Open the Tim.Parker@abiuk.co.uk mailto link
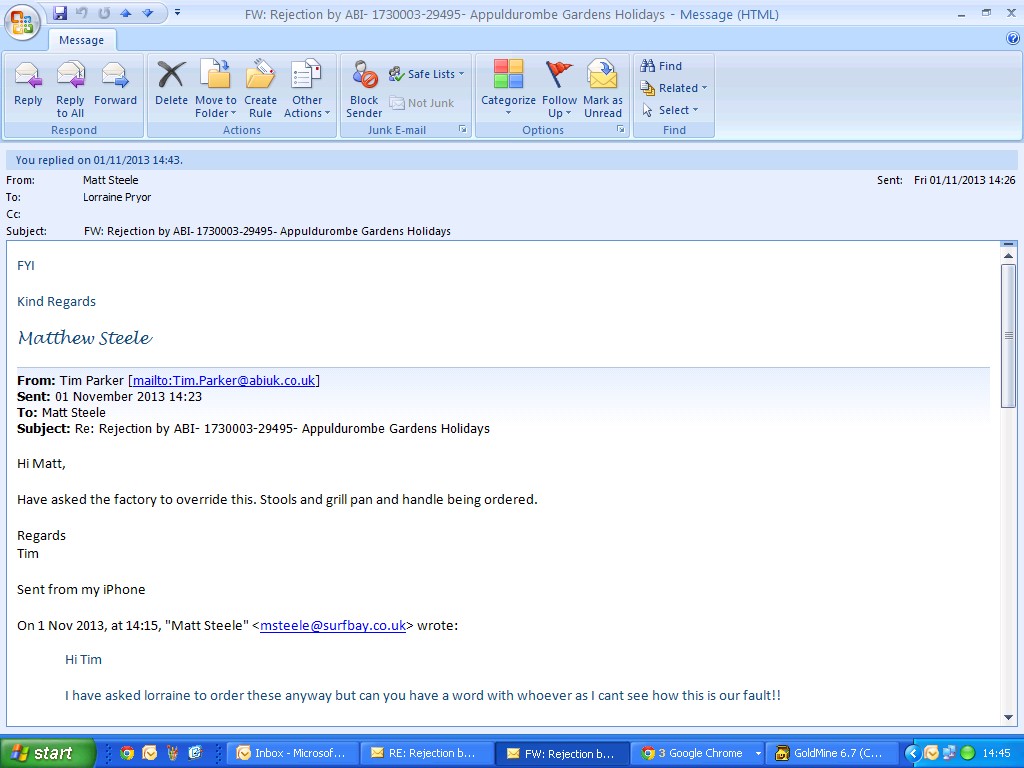The height and width of the screenshot is (768, 1024). tap(224, 380)
